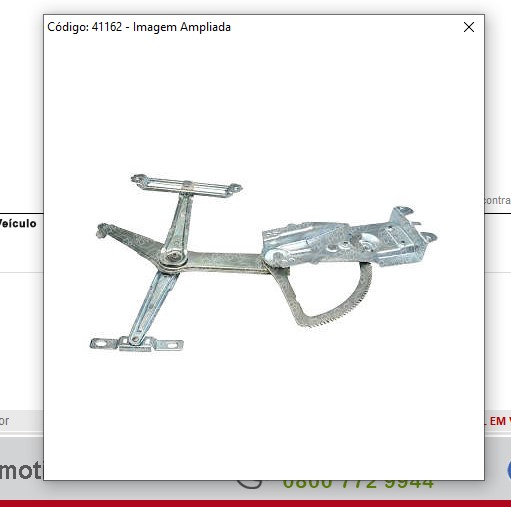Close the Imagem Ampliada popup
Image resolution: width=511 pixels, height=507 pixels.
click(469, 27)
